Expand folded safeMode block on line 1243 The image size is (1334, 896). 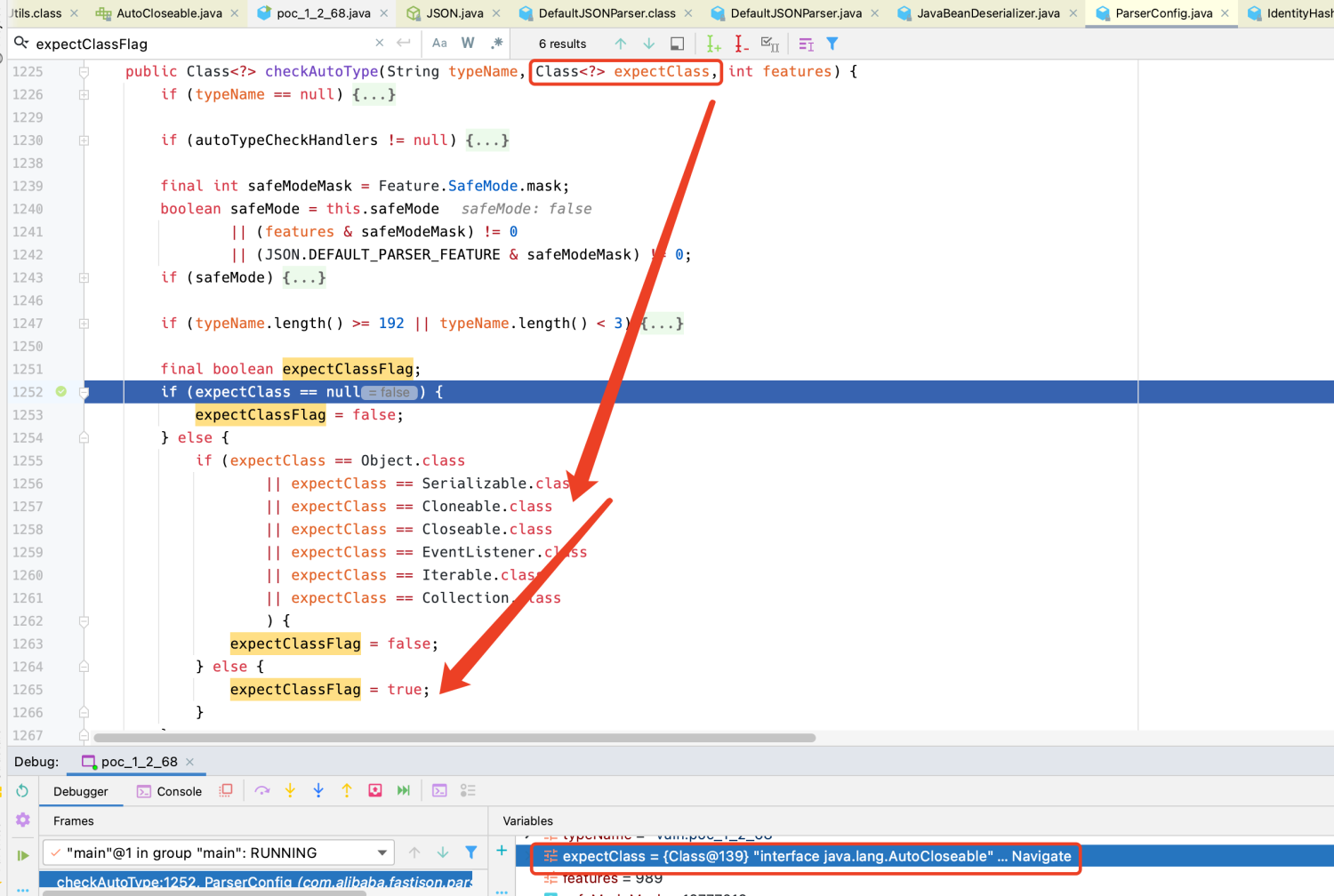(84, 277)
